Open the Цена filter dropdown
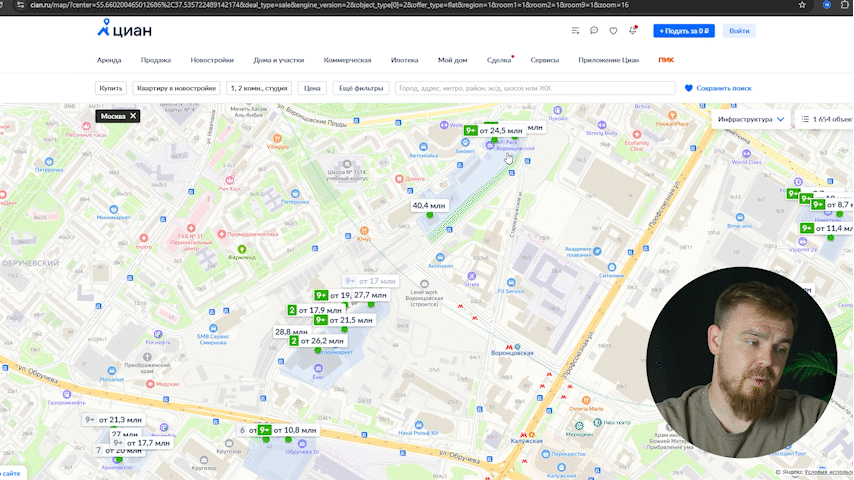This screenshot has height=480, width=854. pos(312,88)
